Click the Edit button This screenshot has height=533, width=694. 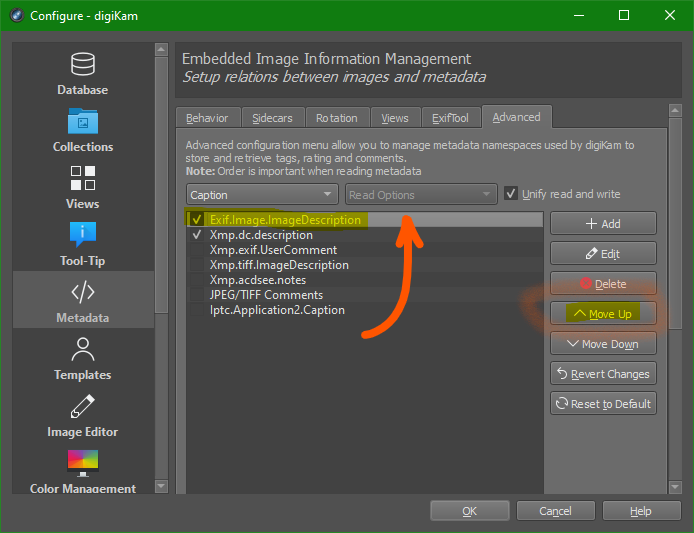tap(603, 254)
